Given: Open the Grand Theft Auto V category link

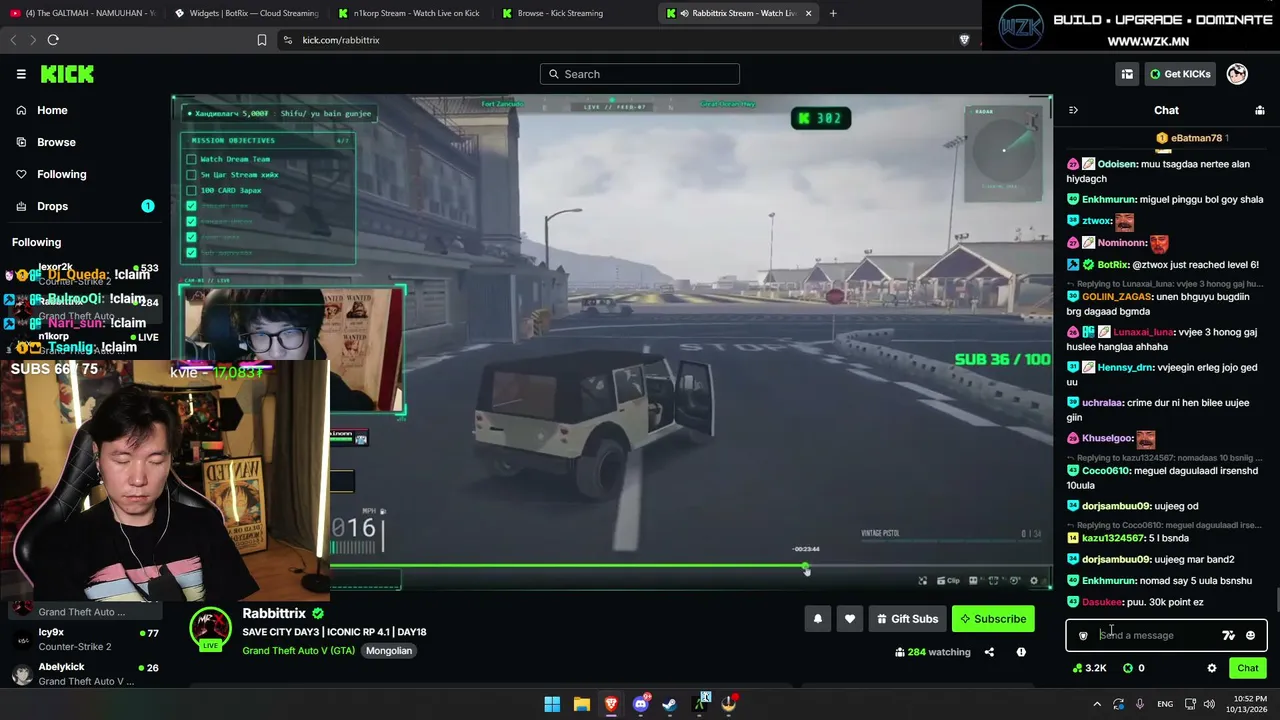Looking at the screenshot, I should [x=298, y=651].
